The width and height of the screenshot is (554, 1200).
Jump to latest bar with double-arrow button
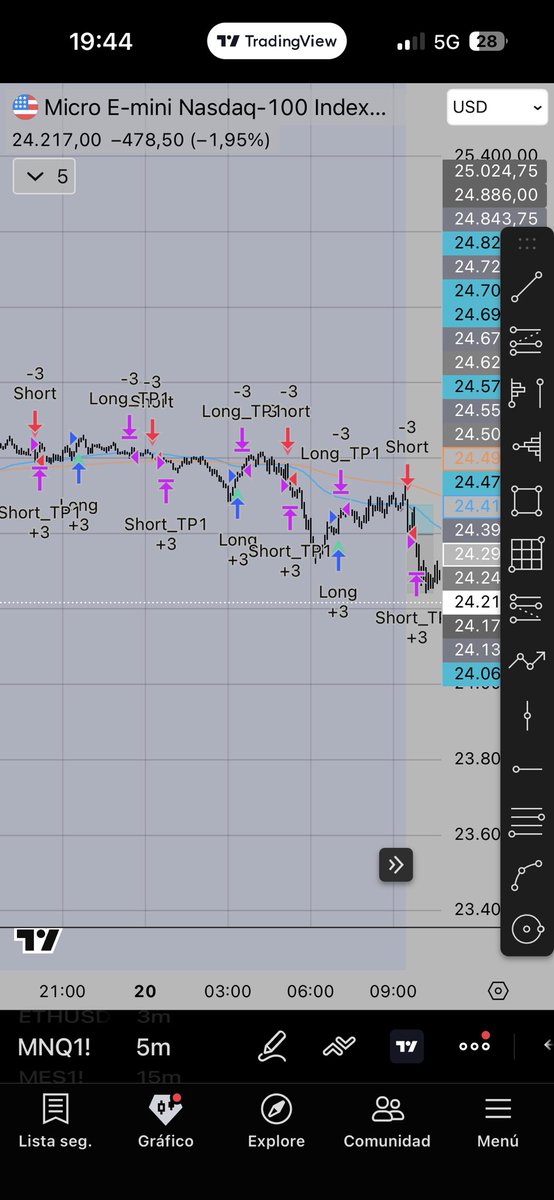pyautogui.click(x=396, y=865)
